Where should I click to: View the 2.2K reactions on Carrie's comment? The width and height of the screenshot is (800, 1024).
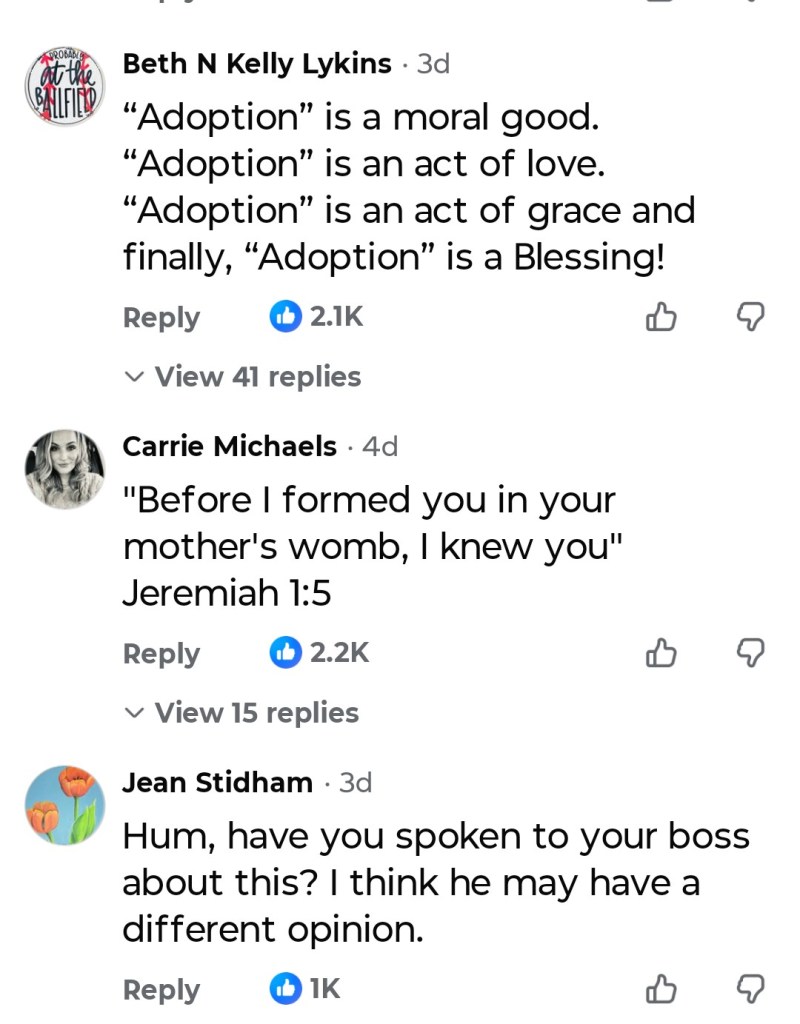[x=320, y=654]
